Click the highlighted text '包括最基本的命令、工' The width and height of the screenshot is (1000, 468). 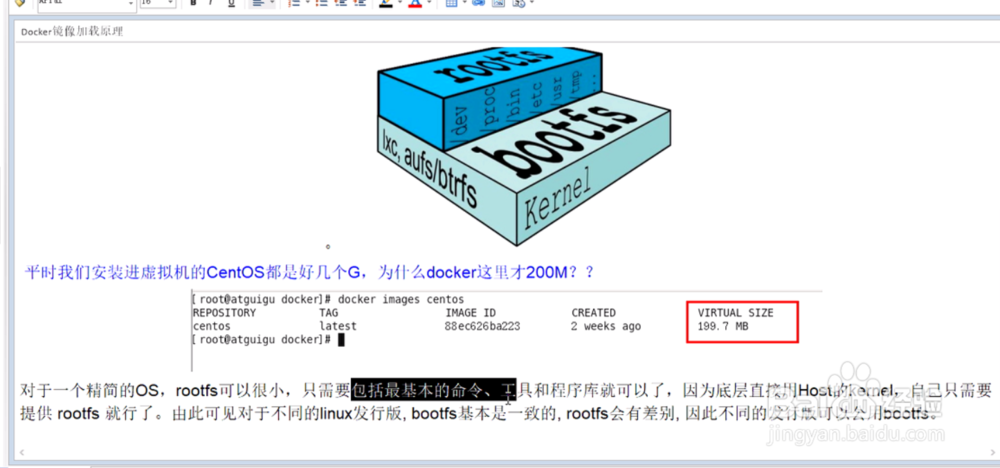(434, 388)
